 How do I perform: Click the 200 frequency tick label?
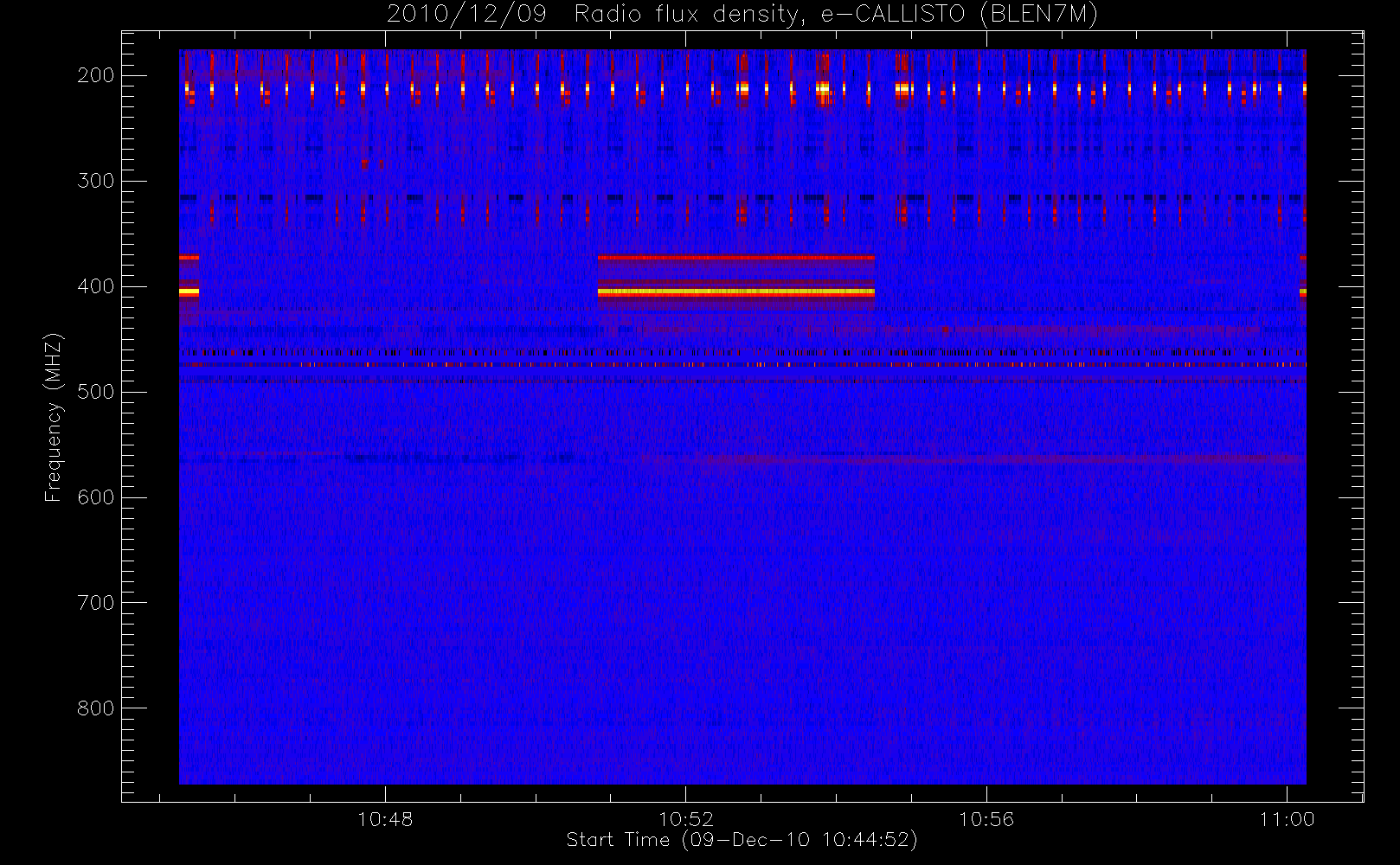click(x=96, y=75)
